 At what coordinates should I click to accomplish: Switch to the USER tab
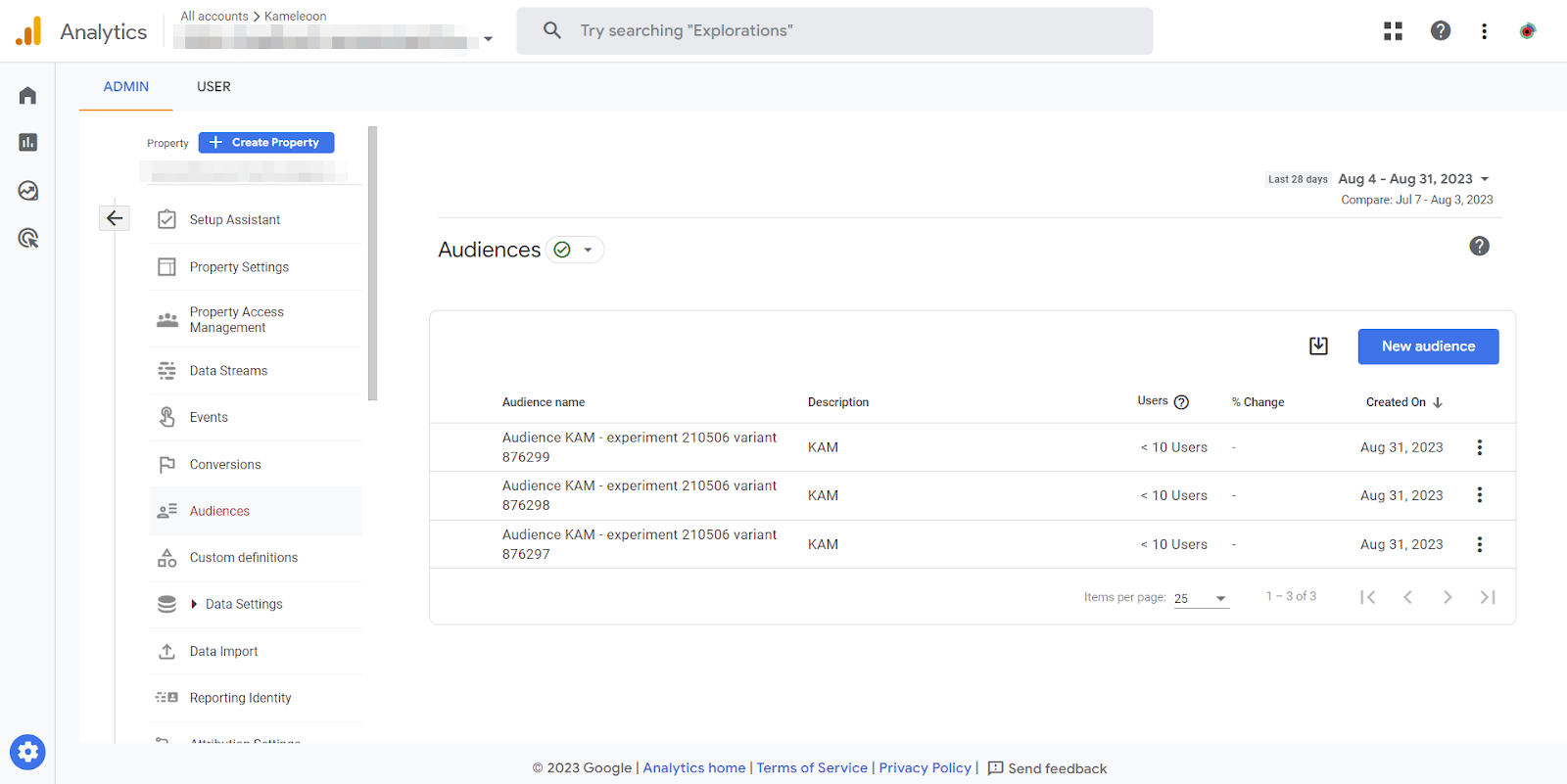pyautogui.click(x=214, y=87)
